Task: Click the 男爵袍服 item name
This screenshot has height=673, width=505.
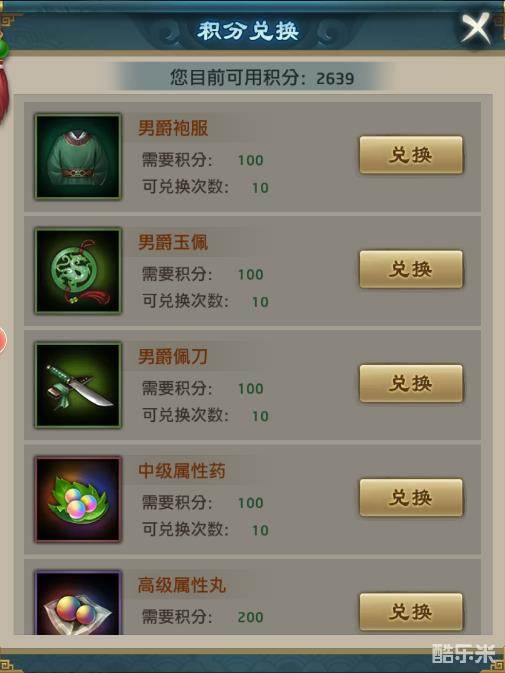Action: 173,128
